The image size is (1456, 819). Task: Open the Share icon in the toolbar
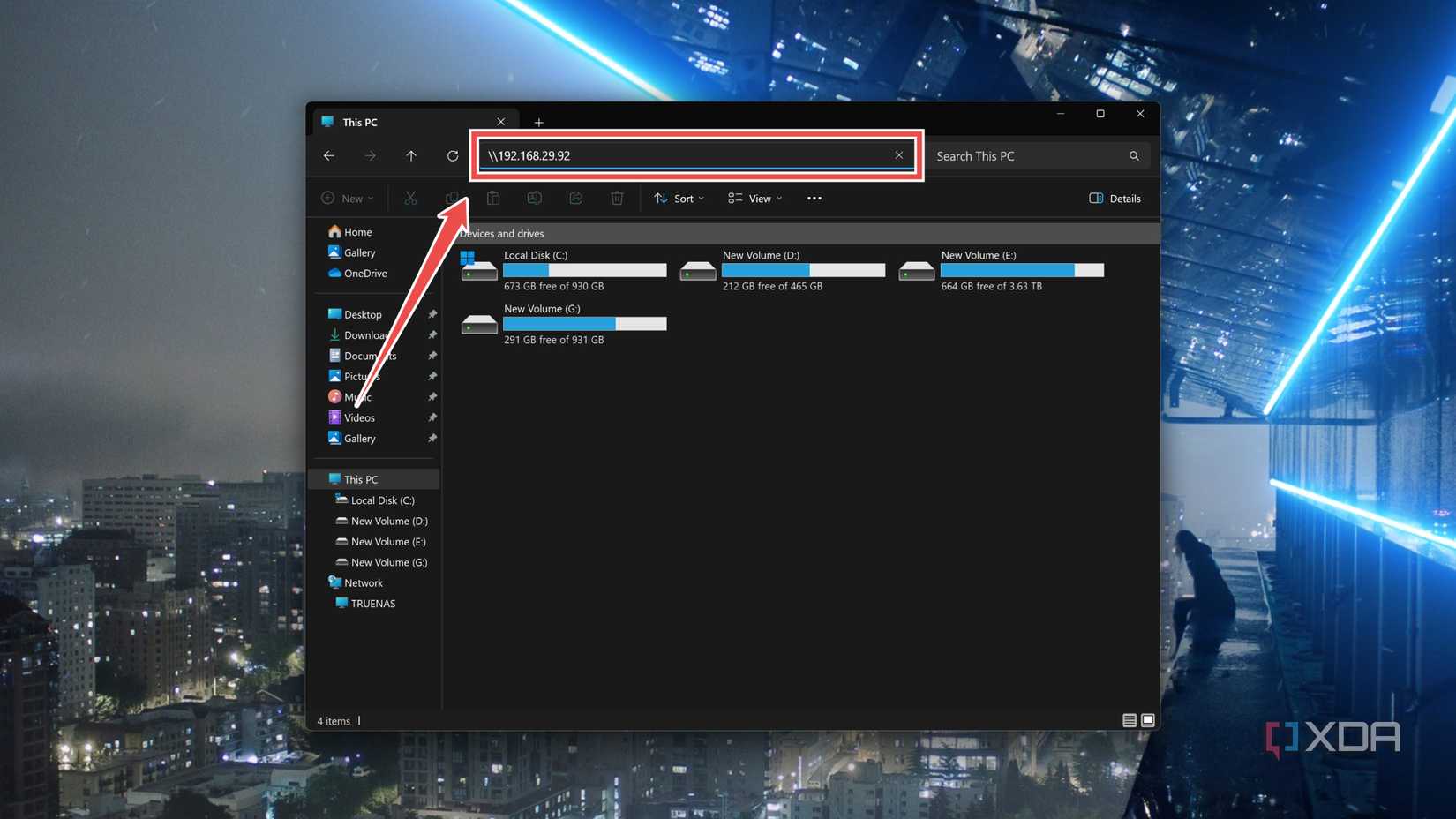pos(575,198)
